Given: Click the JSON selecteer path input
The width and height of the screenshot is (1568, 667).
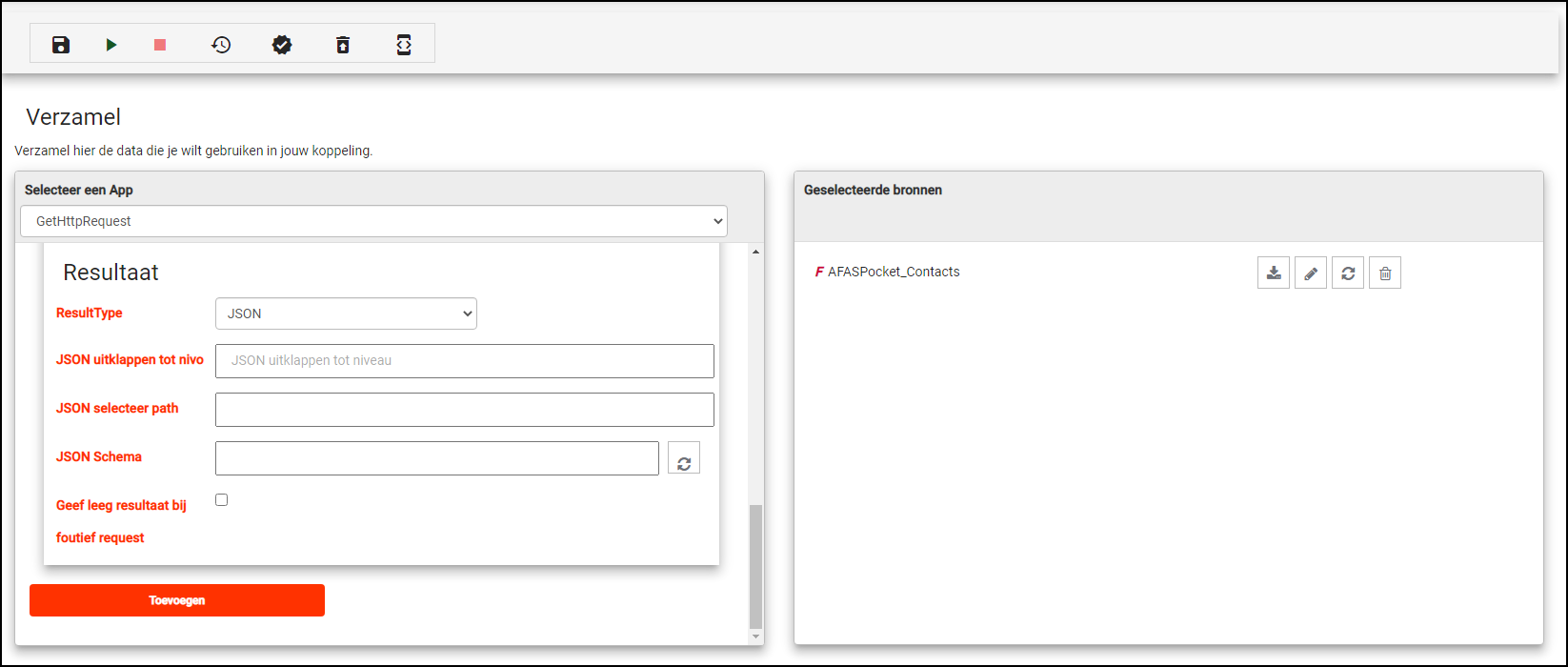Looking at the screenshot, I should [465, 410].
